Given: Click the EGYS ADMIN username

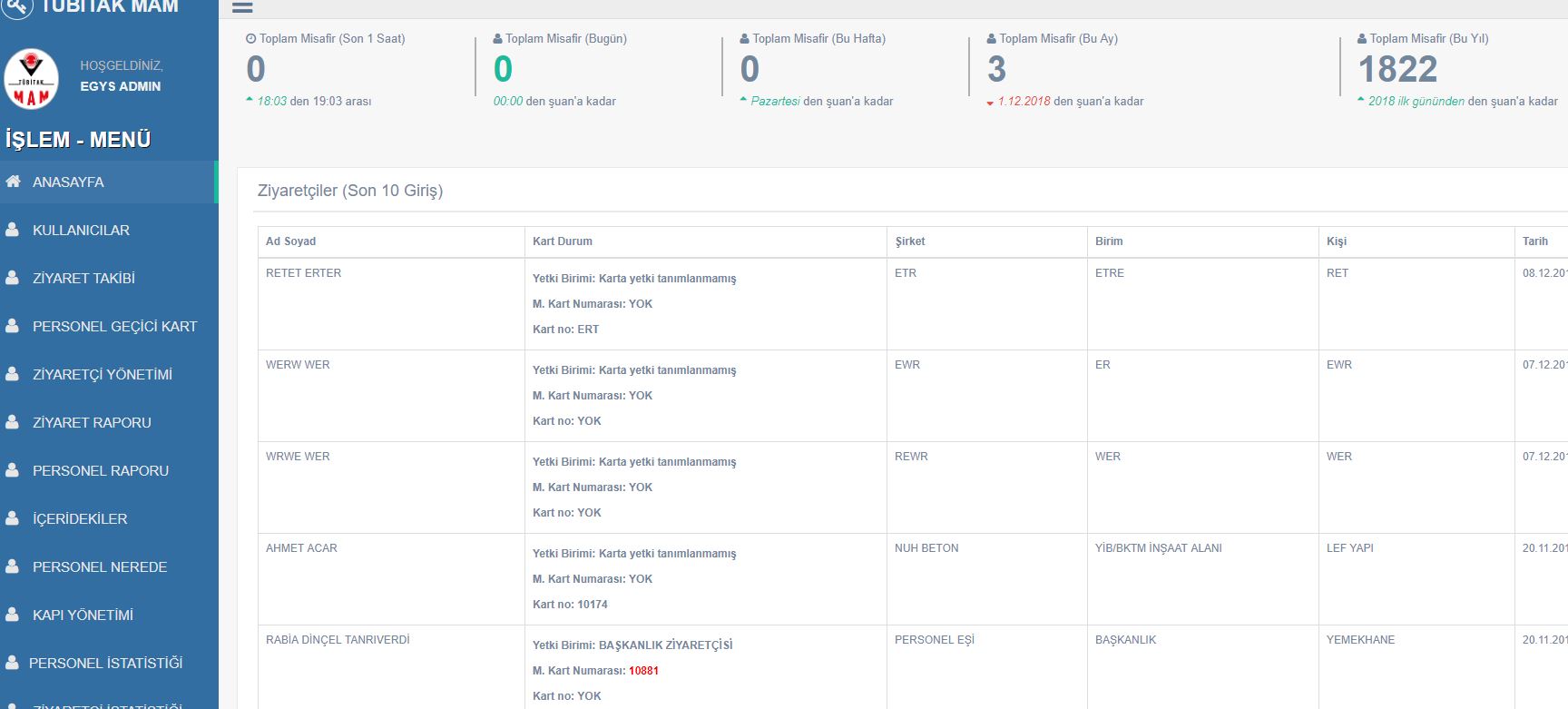Looking at the screenshot, I should (120, 86).
